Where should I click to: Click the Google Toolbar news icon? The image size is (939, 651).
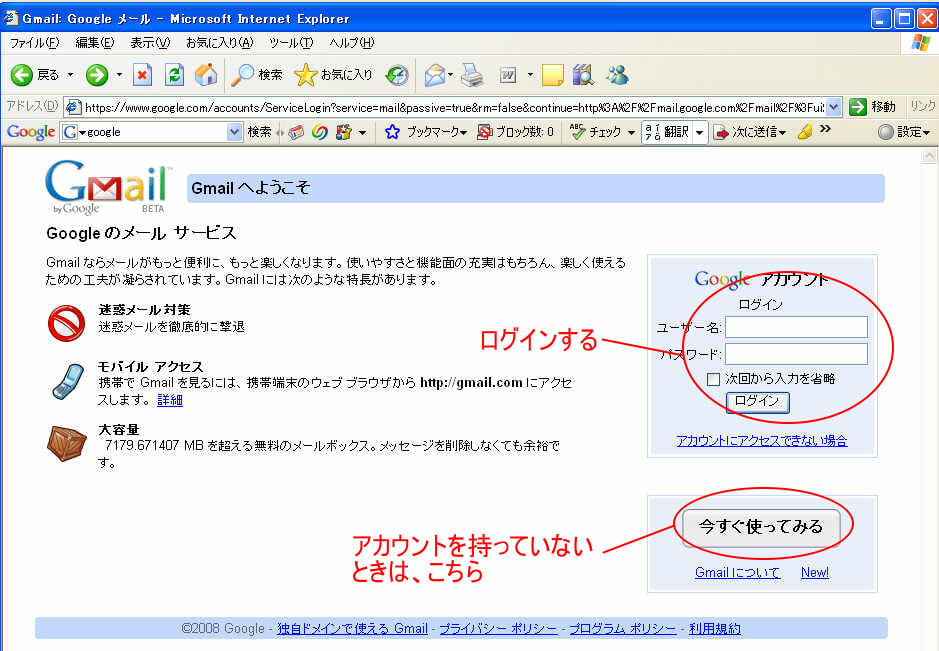click(296, 132)
